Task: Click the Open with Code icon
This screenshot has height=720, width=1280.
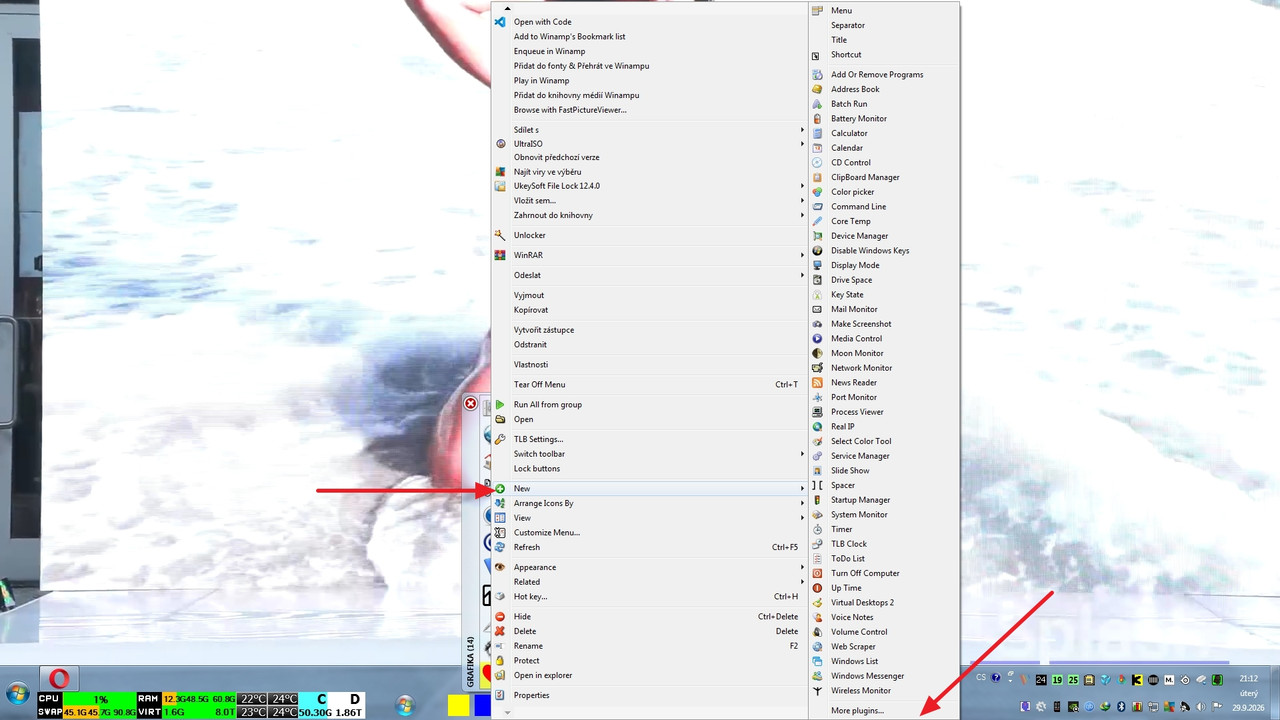Action: click(500, 21)
